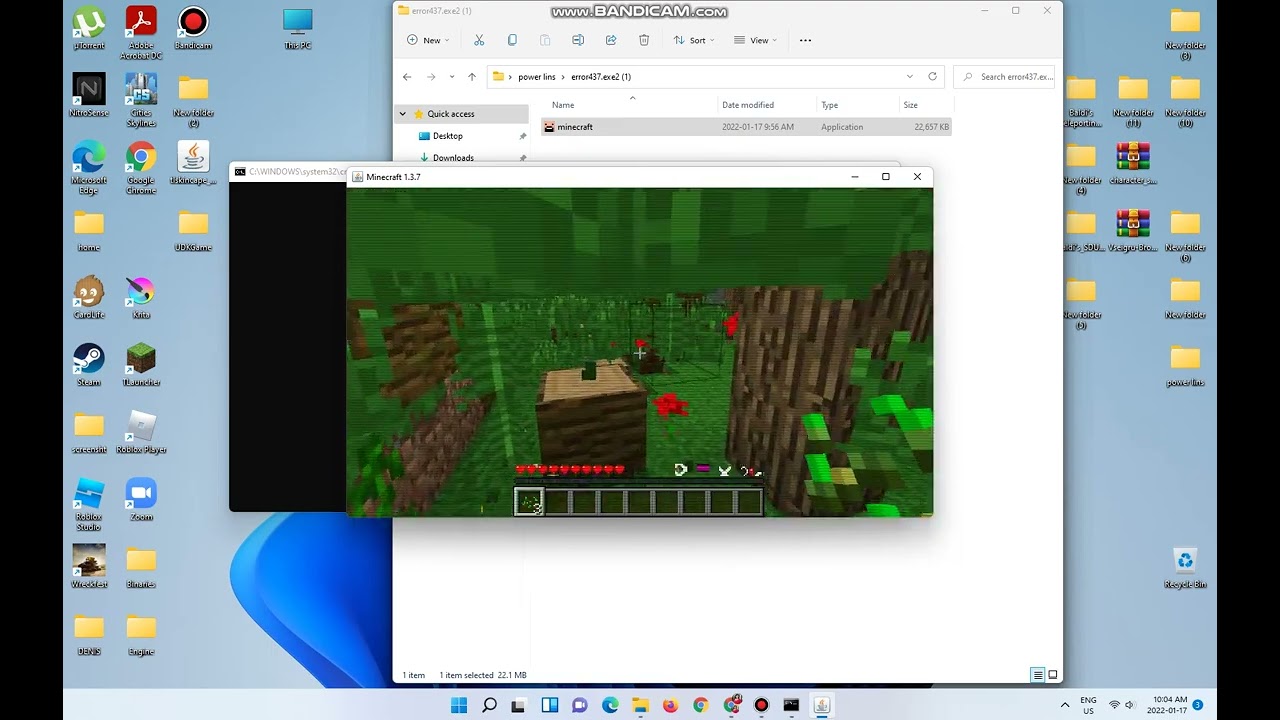Launch the Bandicam desktop shortcut
The width and height of the screenshot is (1280, 720).
(x=193, y=27)
